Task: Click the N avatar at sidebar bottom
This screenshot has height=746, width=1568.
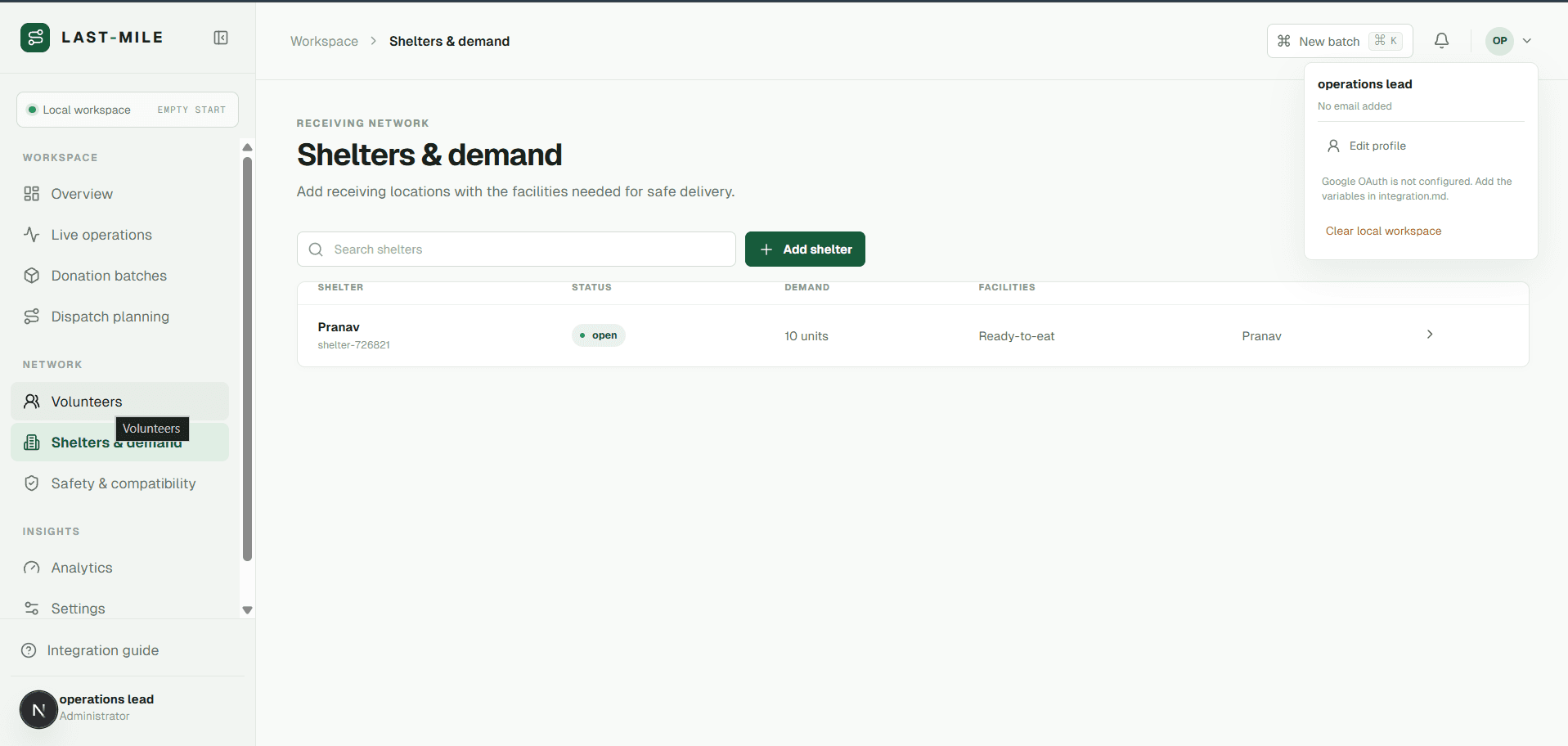Action: 38,710
